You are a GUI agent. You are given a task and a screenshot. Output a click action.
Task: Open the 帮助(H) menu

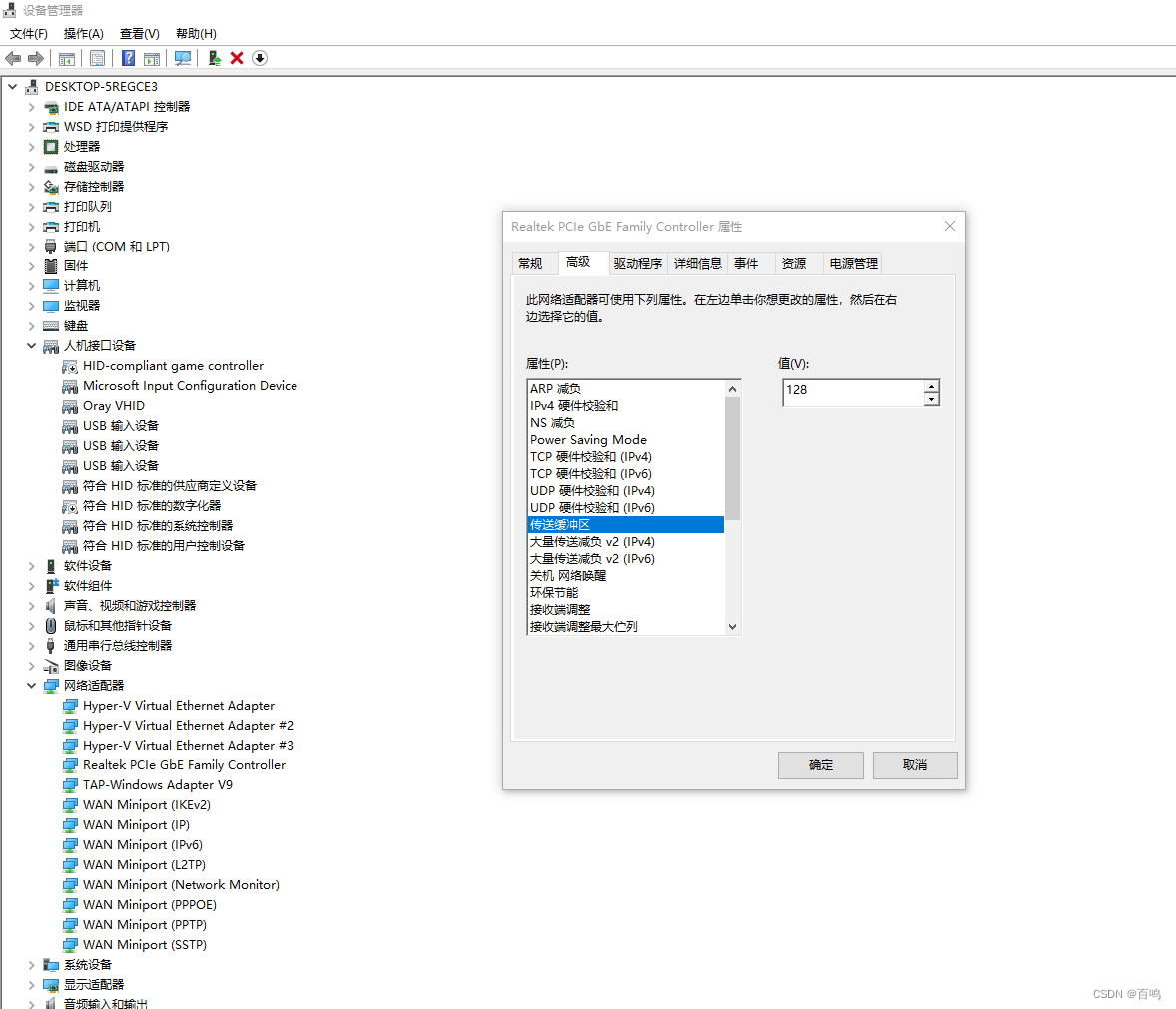[196, 34]
